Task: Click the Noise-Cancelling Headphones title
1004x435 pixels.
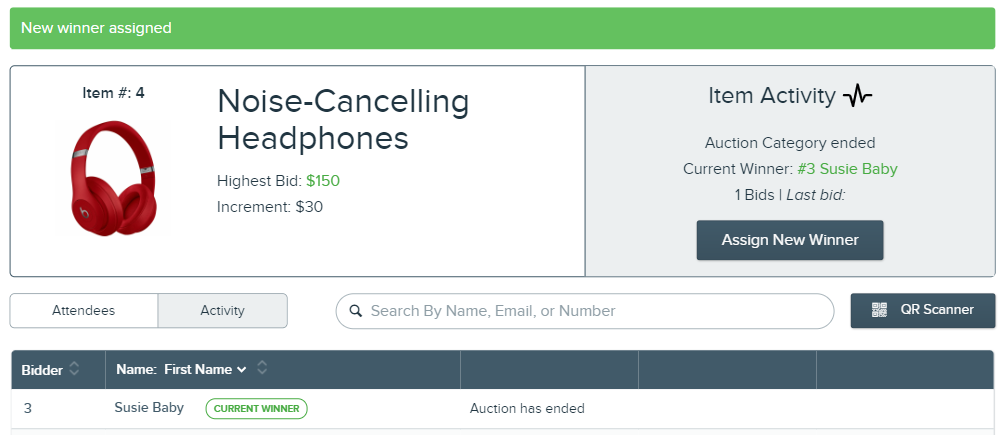Action: pos(343,120)
